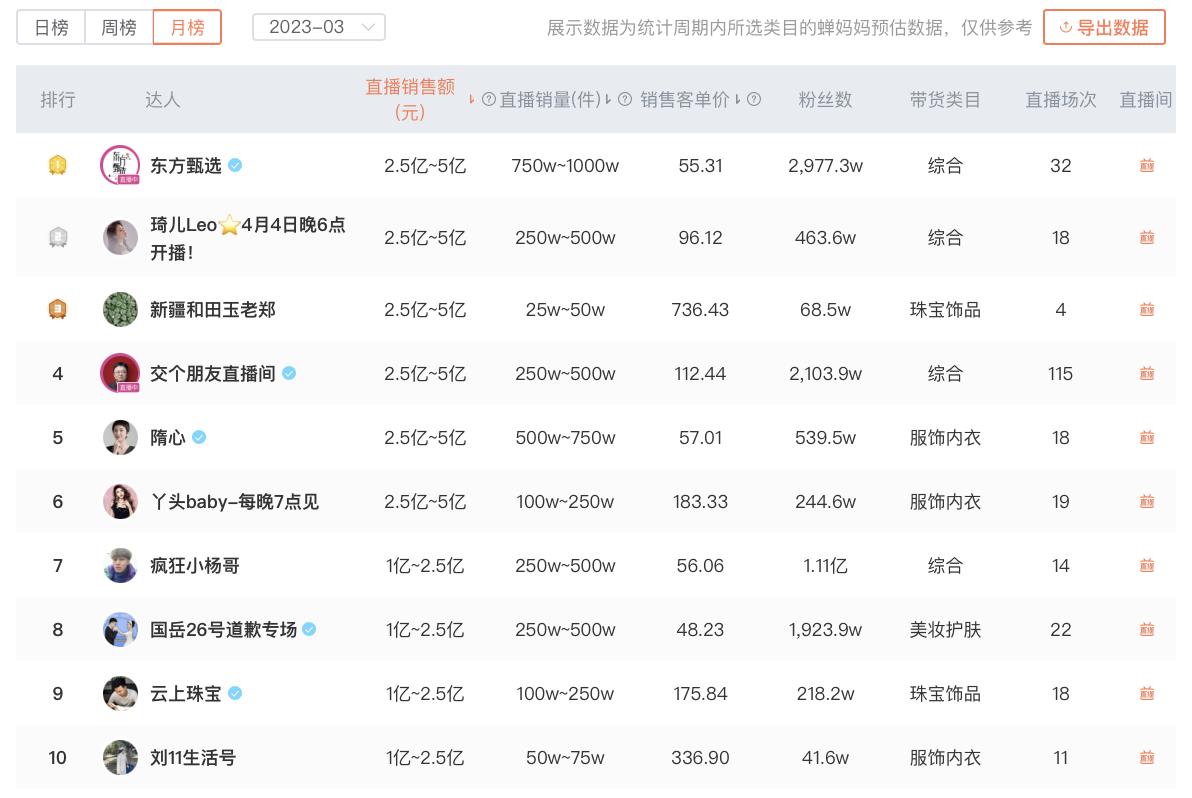Viewport: 1192px width, 798px height.
Task: Click 1.11亿 fan count of 疯狂小杨哥
Action: [x=825, y=566]
